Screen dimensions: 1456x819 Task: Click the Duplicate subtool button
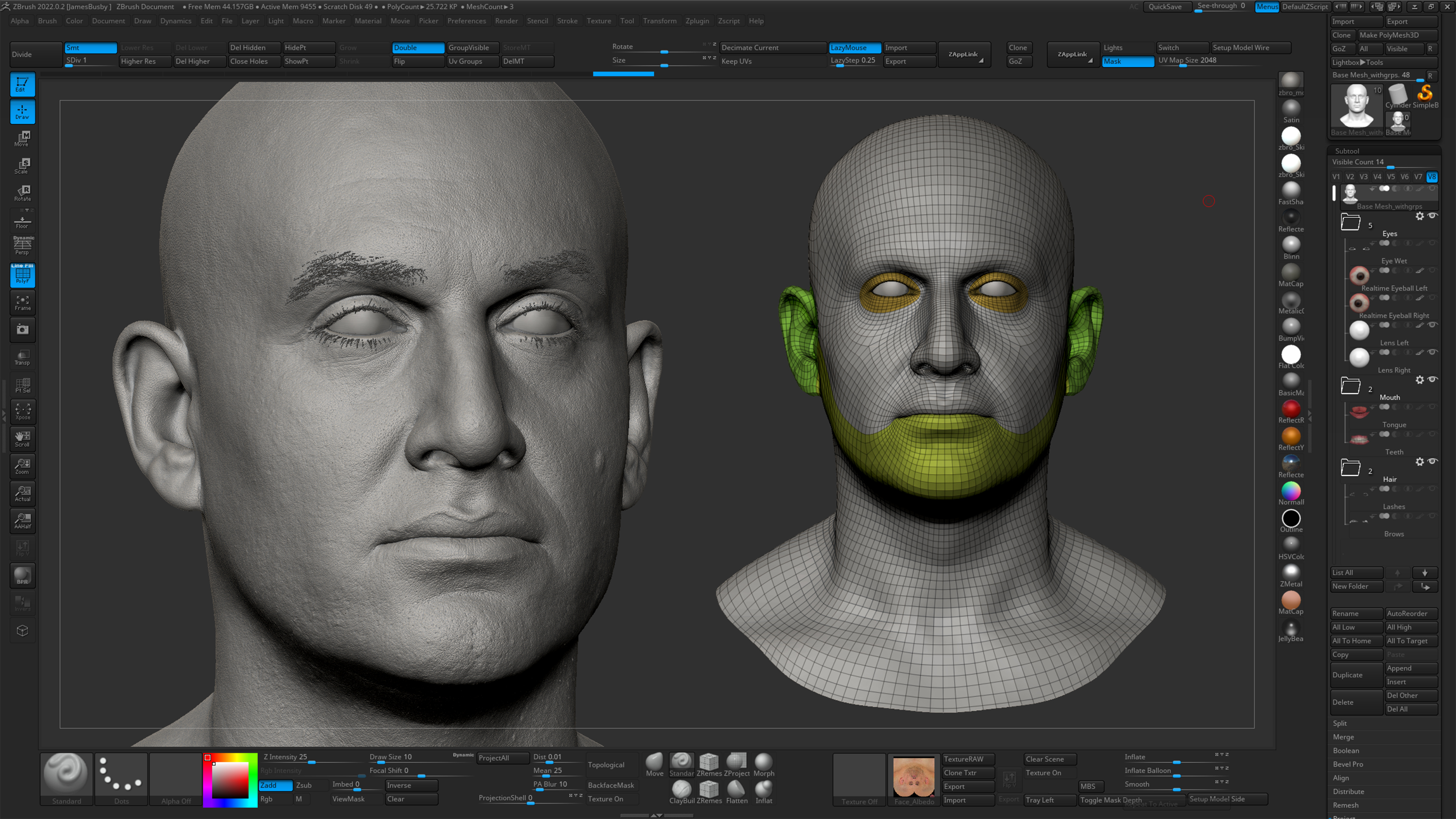[1356, 675]
